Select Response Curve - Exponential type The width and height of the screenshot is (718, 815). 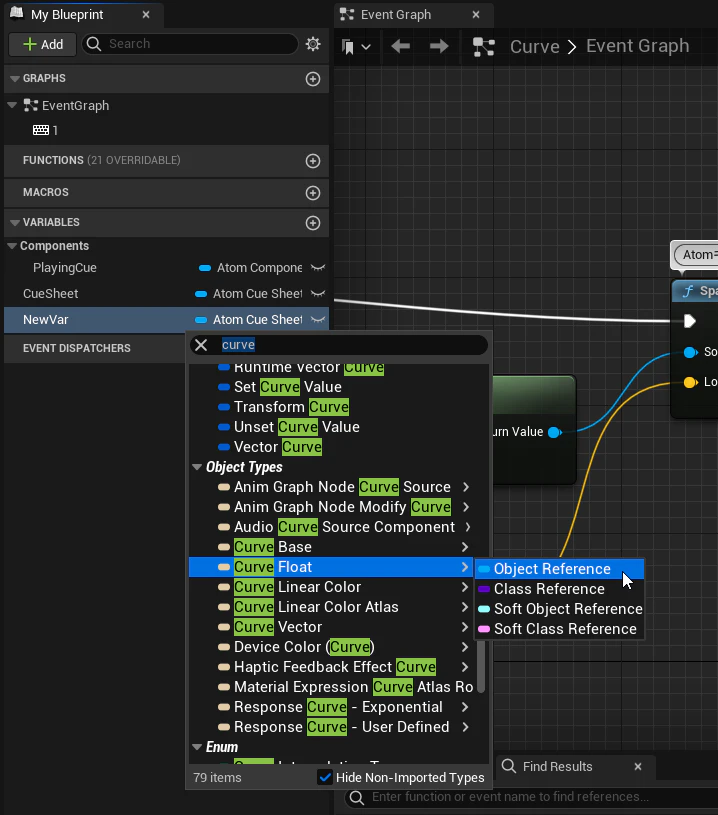[x=338, y=707]
